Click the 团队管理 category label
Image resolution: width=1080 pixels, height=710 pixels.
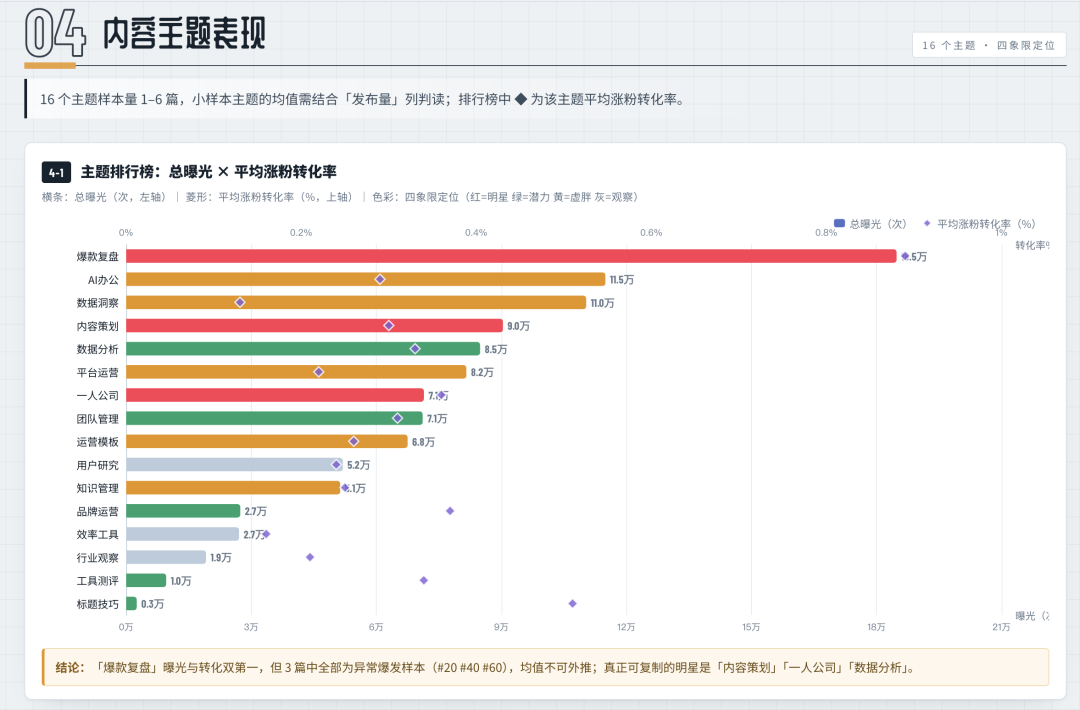pos(97,419)
